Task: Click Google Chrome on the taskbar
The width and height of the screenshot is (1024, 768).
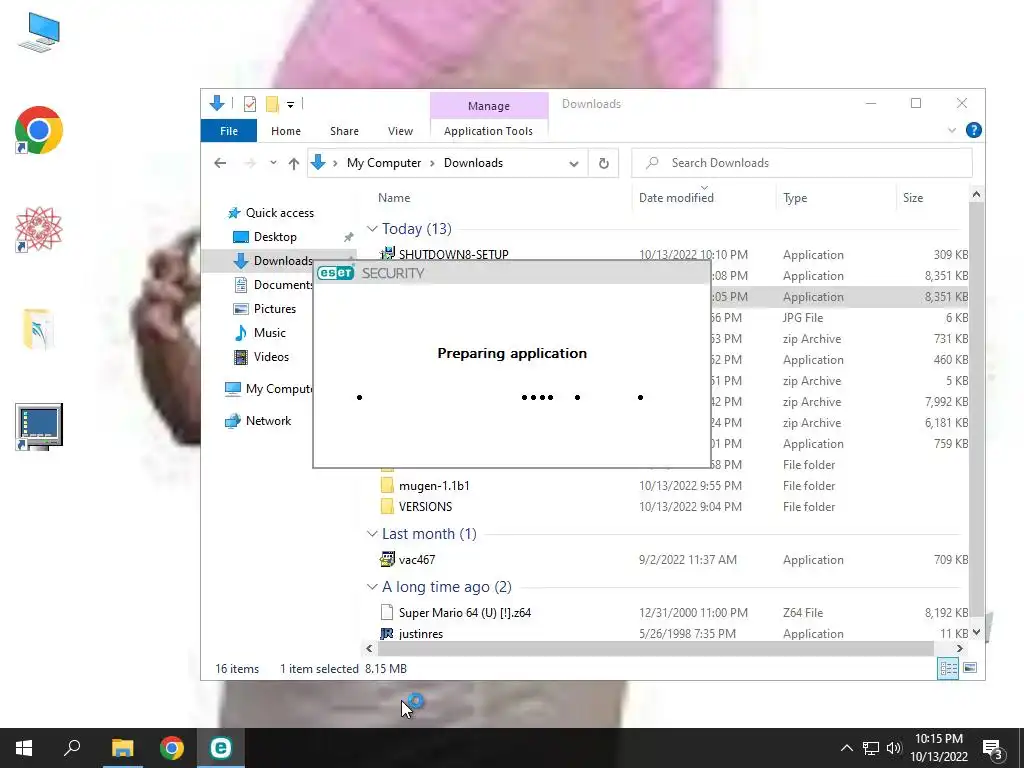Action: click(172, 748)
